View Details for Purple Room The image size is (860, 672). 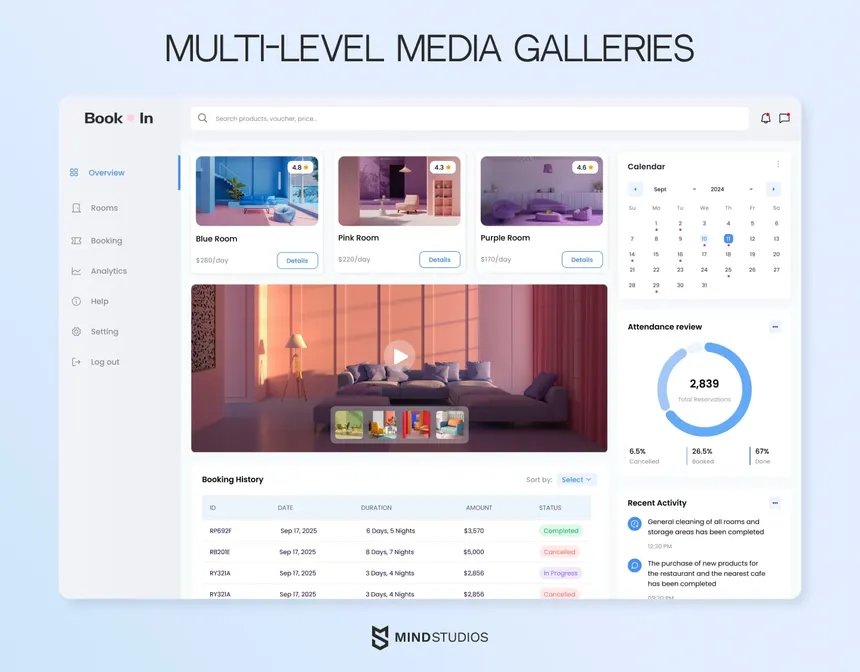coord(582,259)
